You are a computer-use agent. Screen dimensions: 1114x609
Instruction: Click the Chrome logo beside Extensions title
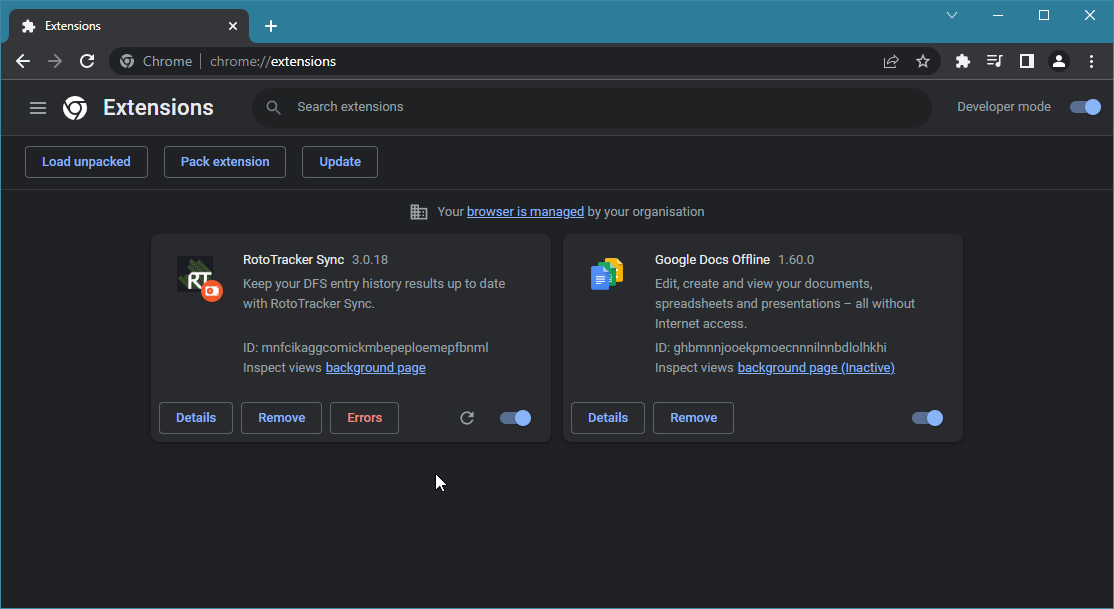point(75,107)
